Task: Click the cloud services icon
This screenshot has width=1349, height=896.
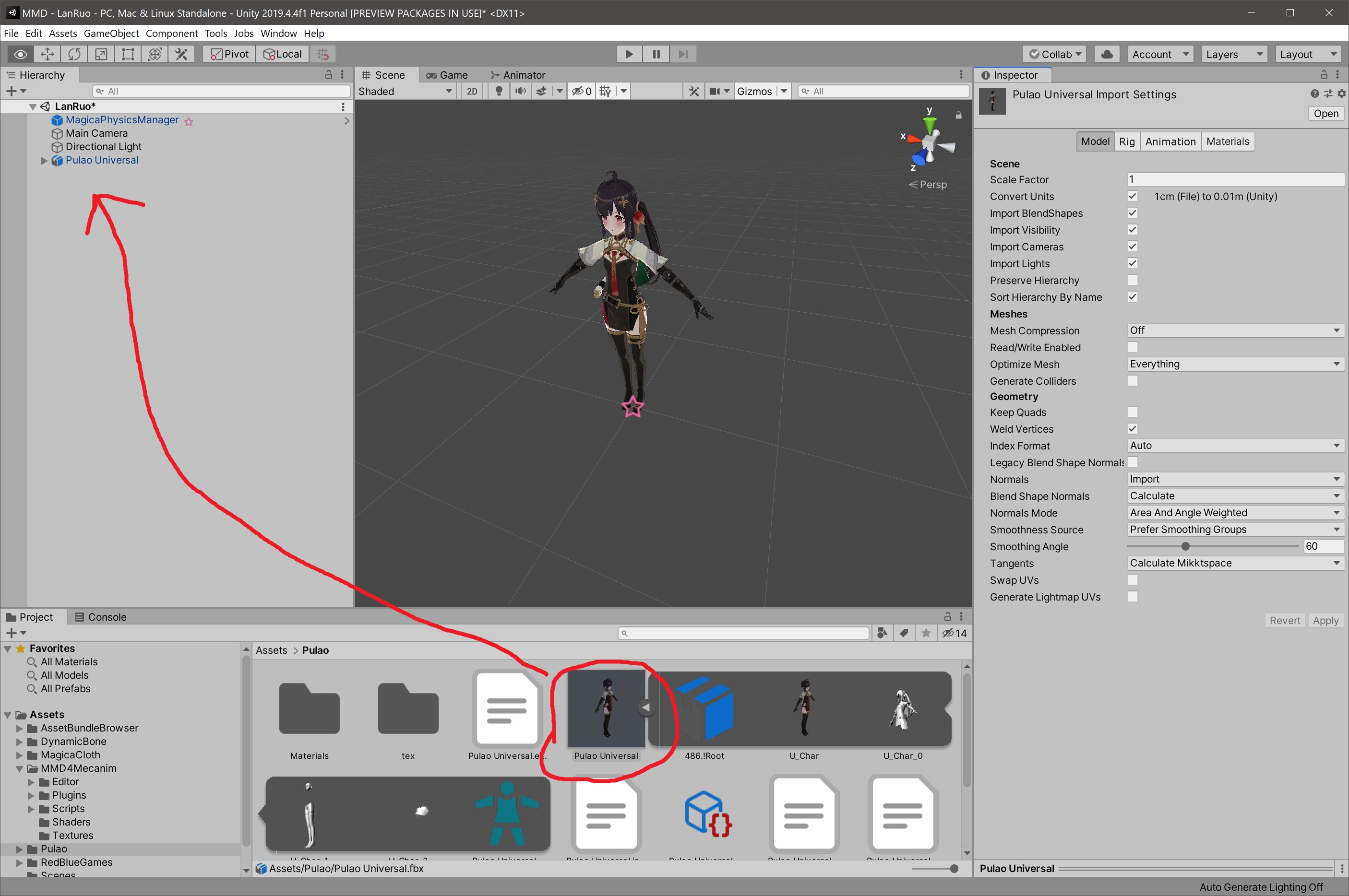Action: click(1107, 54)
